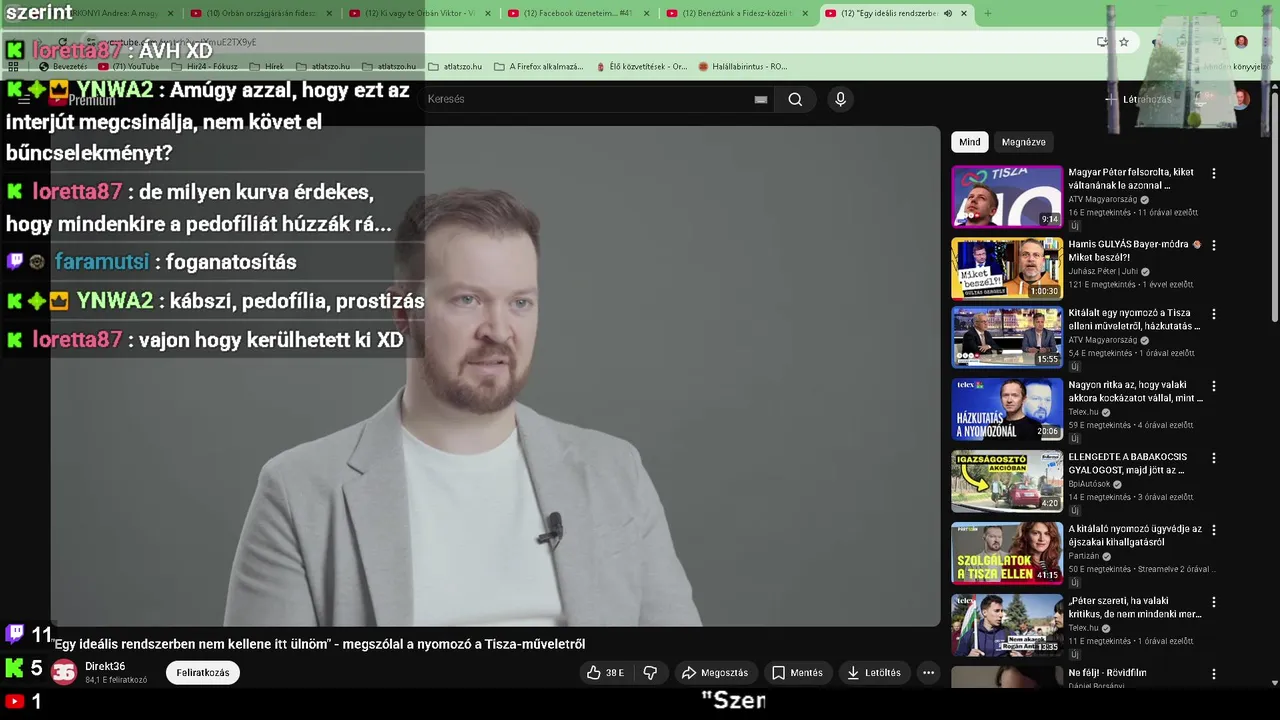
Task: Open the title 'Péter szereti, ha valaki kritikus'
Action: 1135,608
